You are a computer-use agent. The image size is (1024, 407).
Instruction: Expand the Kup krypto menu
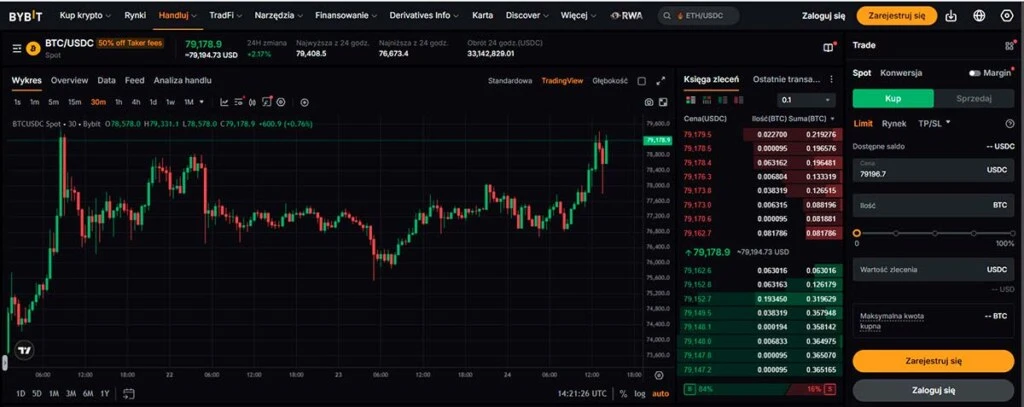pos(85,15)
